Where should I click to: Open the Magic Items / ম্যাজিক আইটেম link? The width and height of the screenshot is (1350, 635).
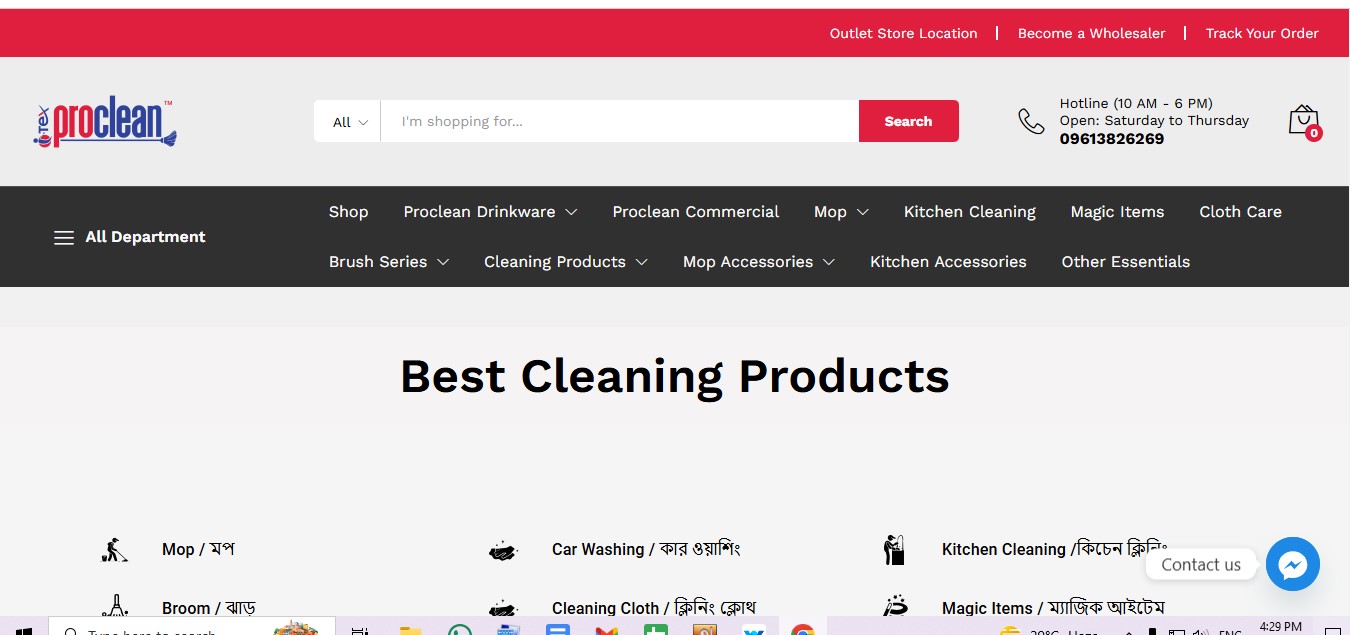point(1053,608)
